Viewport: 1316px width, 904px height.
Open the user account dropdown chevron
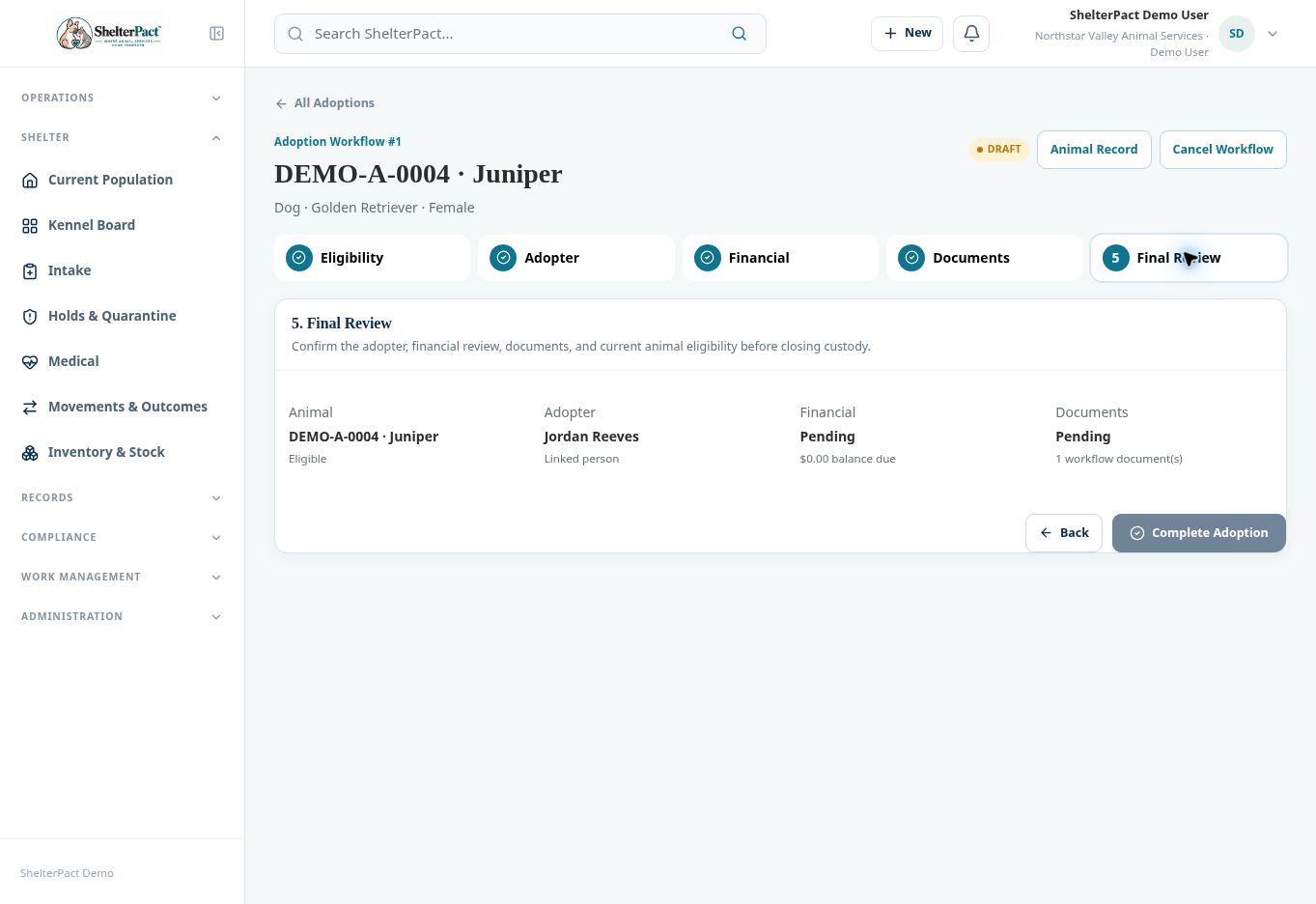pyautogui.click(x=1273, y=34)
